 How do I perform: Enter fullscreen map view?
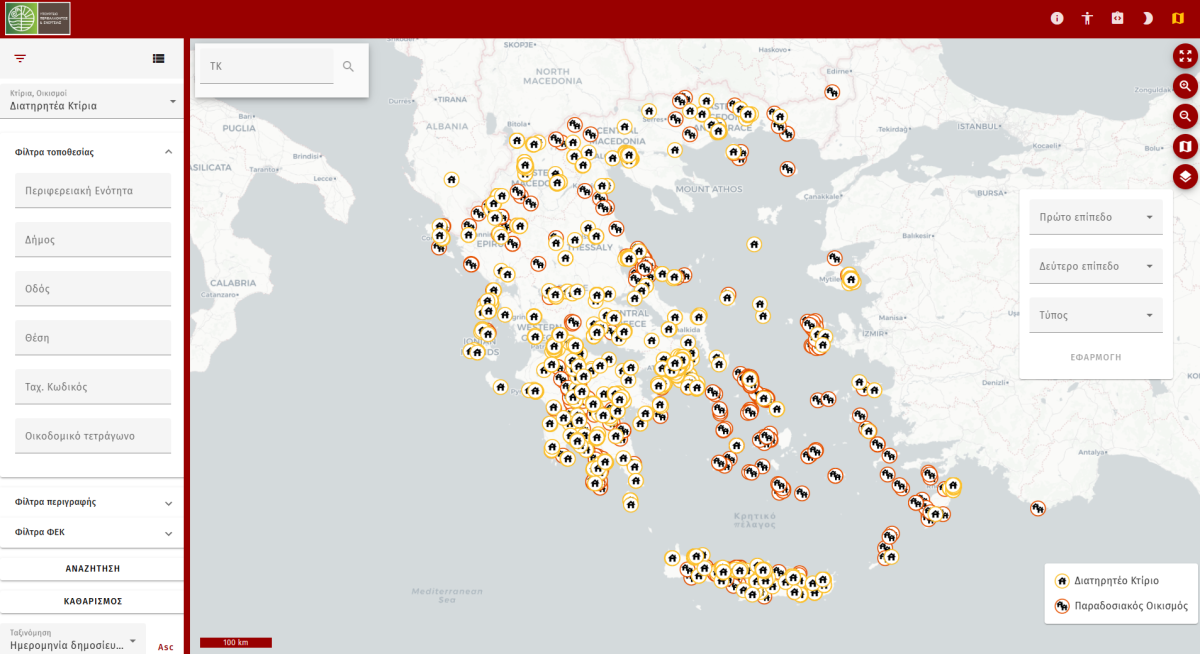(1185, 55)
